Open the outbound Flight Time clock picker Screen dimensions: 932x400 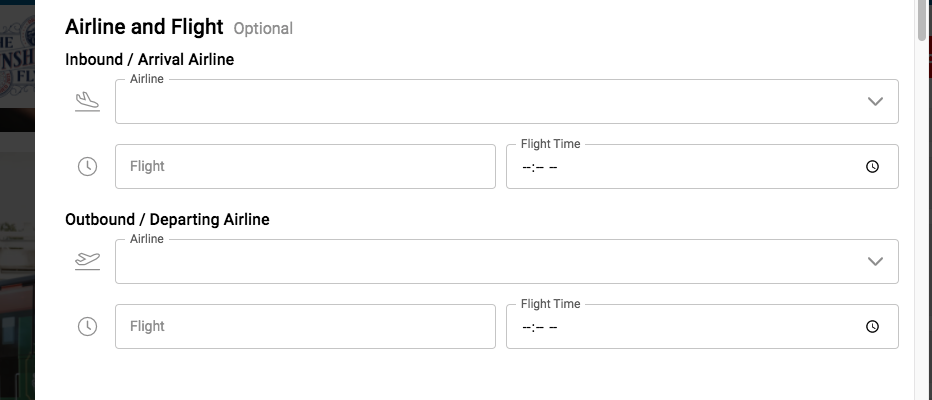872,327
